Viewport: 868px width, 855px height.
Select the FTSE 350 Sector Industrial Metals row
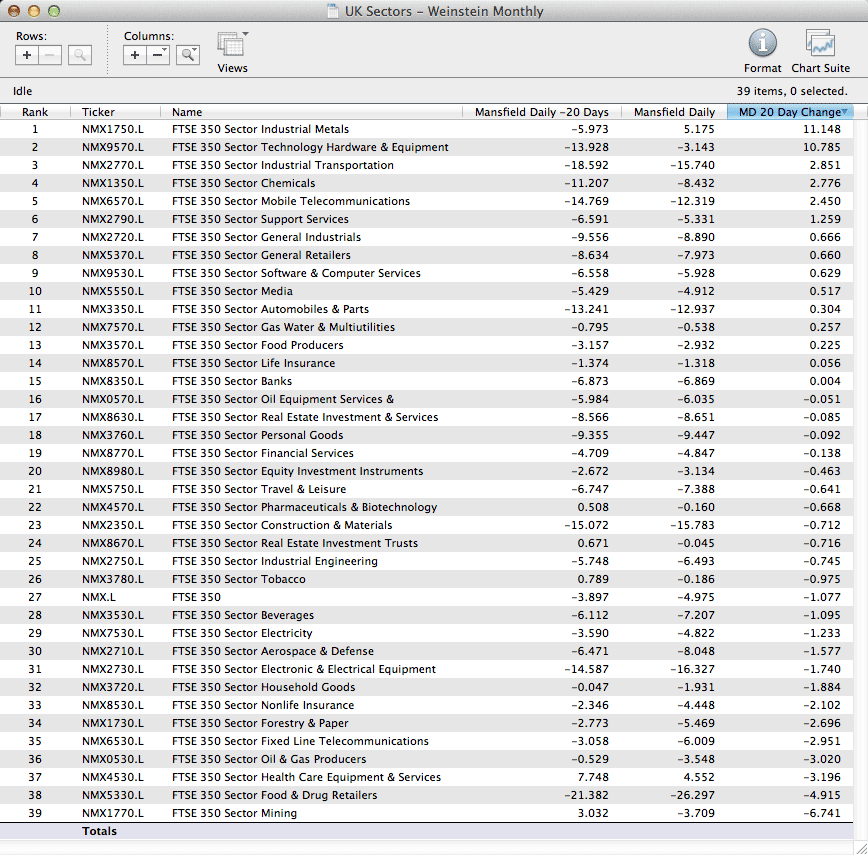(x=260, y=129)
